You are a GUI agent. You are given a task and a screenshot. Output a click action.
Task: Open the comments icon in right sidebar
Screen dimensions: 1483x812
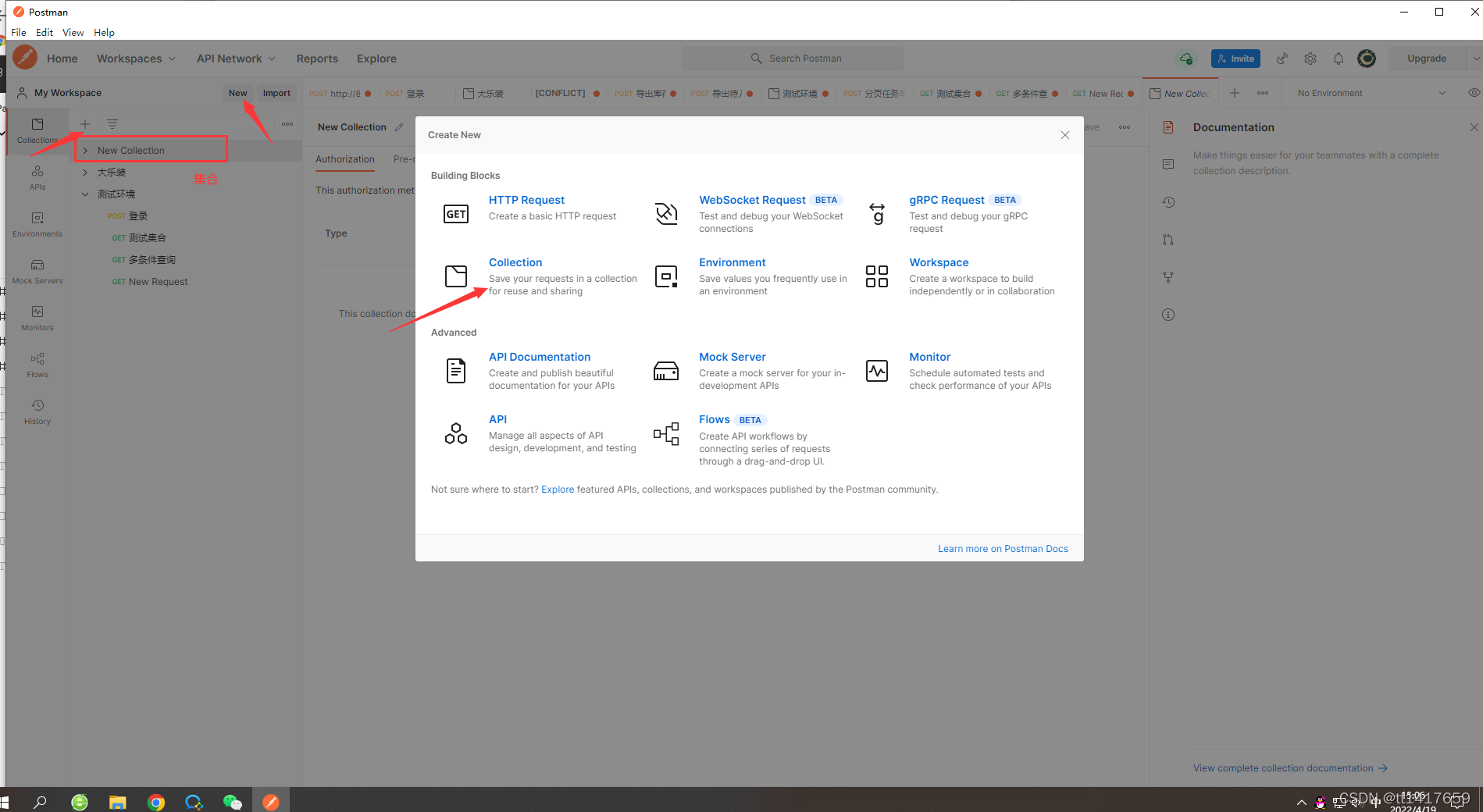click(1168, 165)
